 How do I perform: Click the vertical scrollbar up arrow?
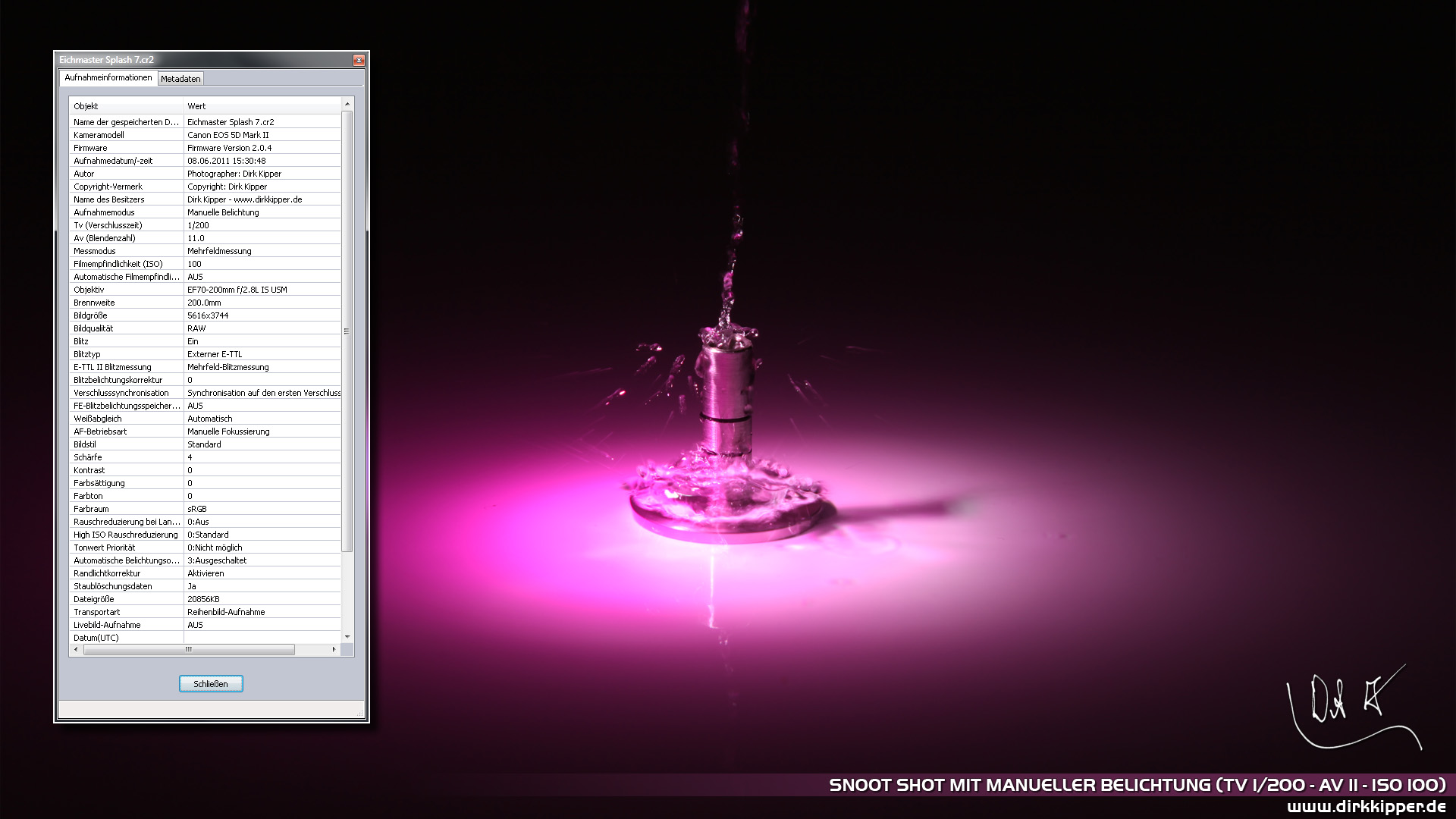click(x=347, y=104)
